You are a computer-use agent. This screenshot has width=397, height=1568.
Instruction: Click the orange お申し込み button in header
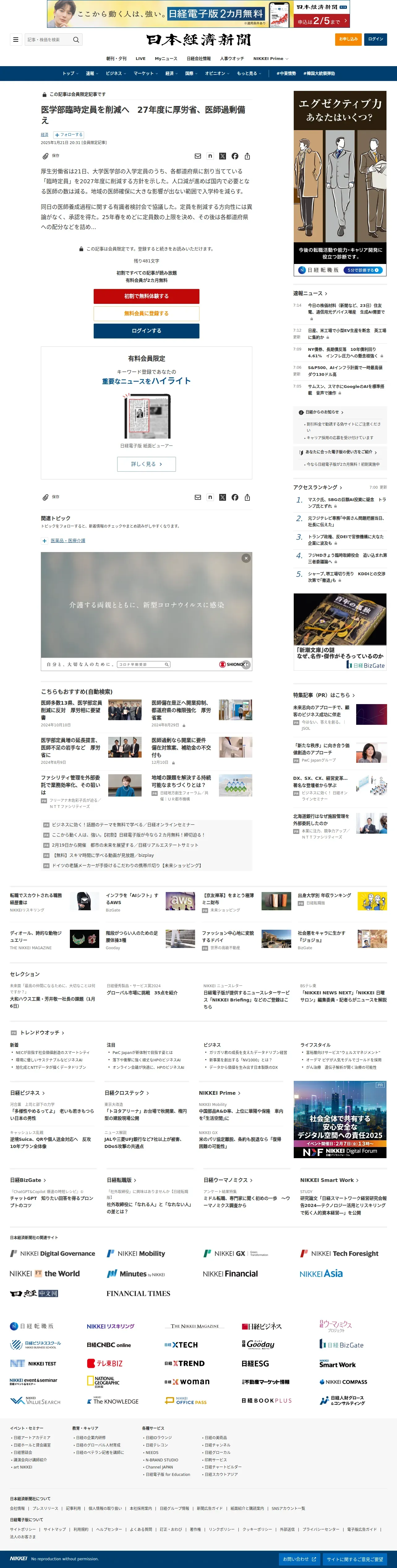[348, 39]
